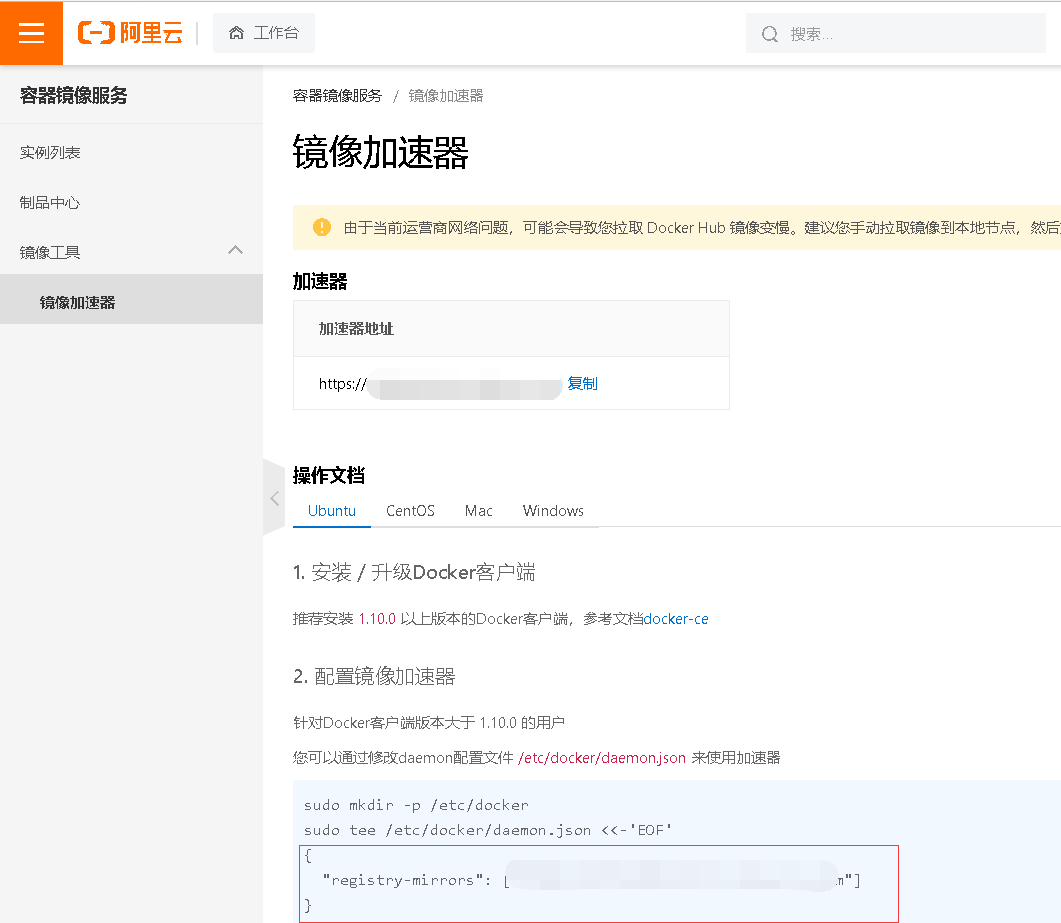Collapse the sidebar with the arrow handle
Screen dimensions: 1061x923
274,498
